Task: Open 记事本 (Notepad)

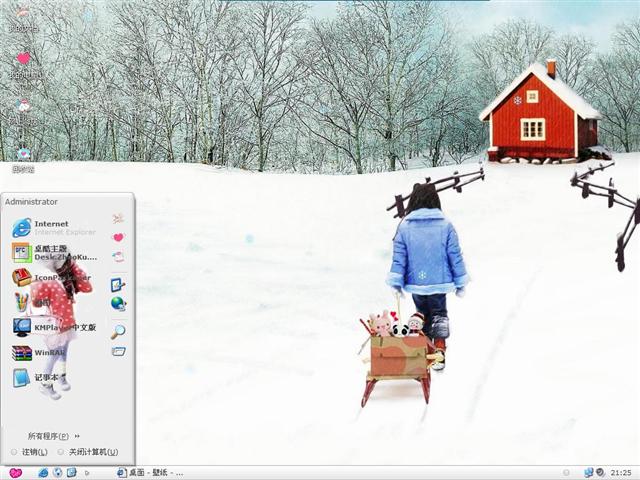Action: [x=37, y=378]
